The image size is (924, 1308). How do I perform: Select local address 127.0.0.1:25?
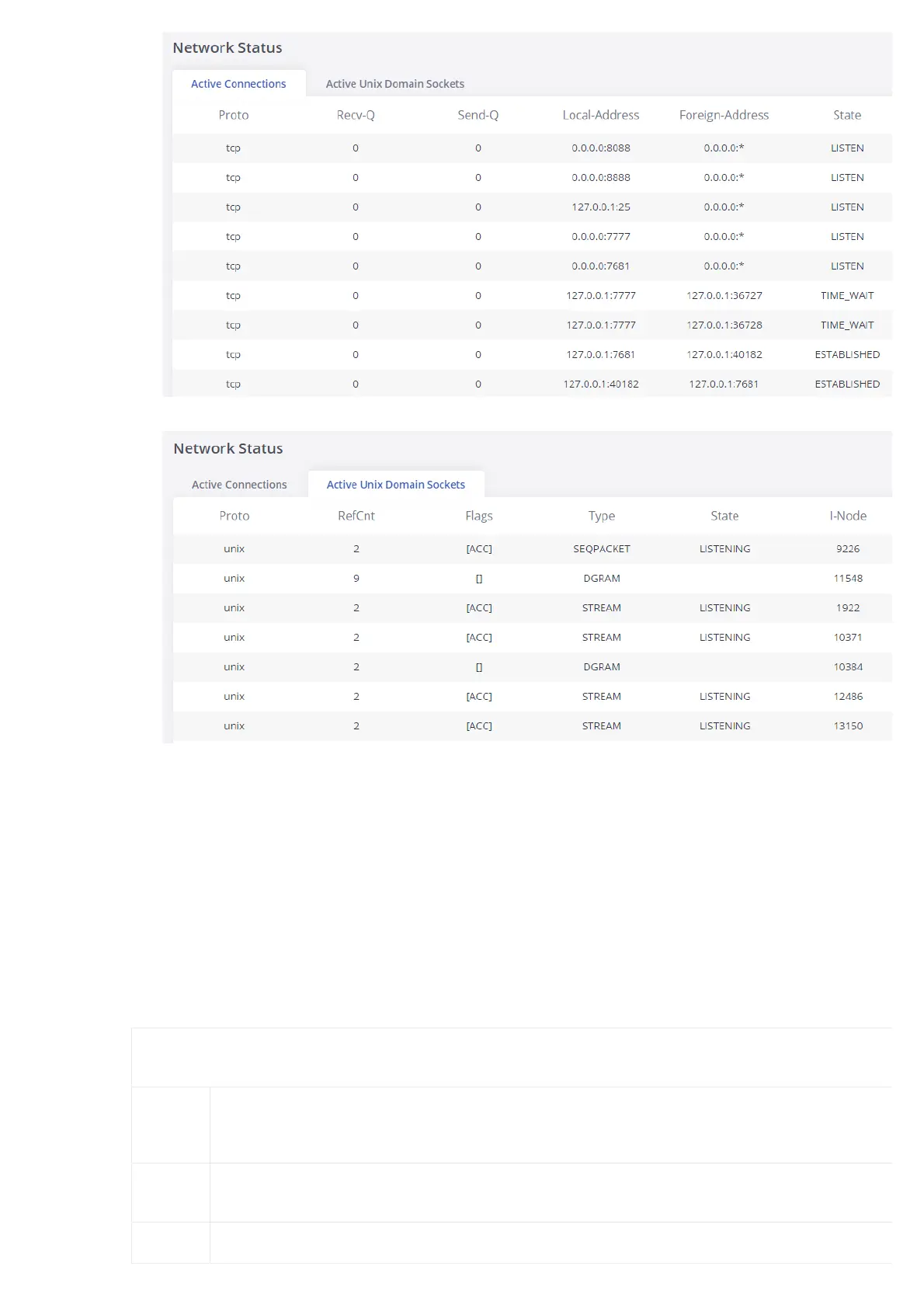(601, 207)
